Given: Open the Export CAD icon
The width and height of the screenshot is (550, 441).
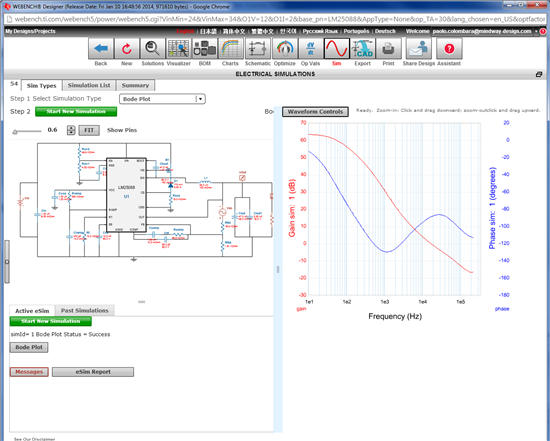Looking at the screenshot, I should tap(362, 49).
